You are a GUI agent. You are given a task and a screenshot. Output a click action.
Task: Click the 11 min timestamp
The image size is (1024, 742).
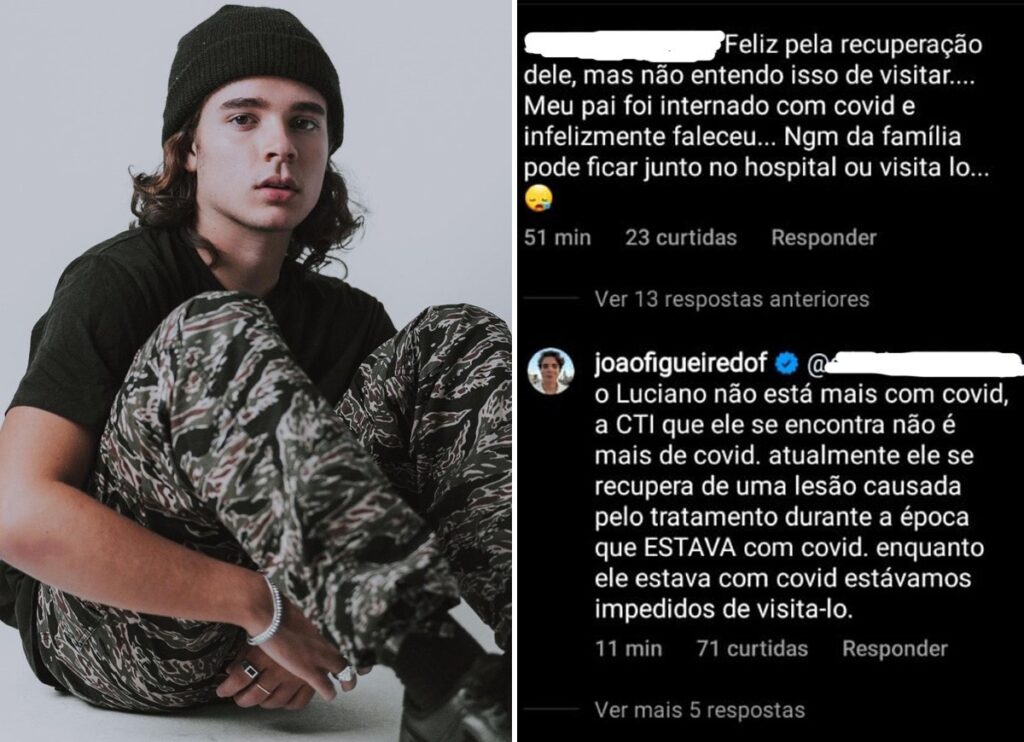628,649
